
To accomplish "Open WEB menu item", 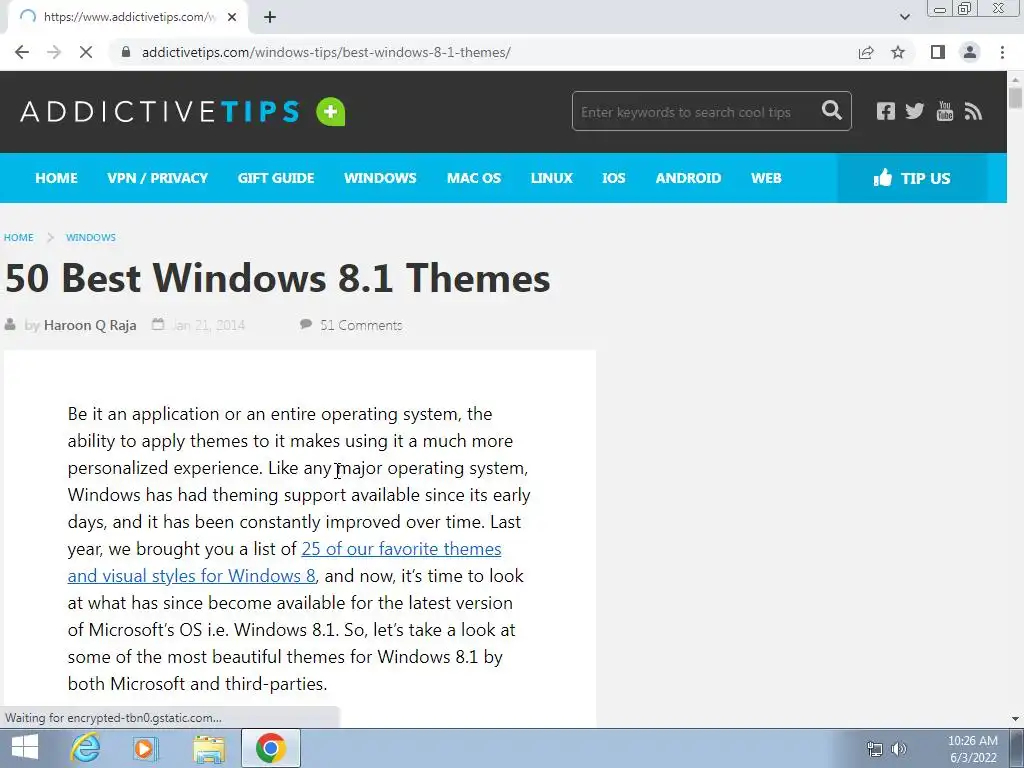I will [766, 178].
